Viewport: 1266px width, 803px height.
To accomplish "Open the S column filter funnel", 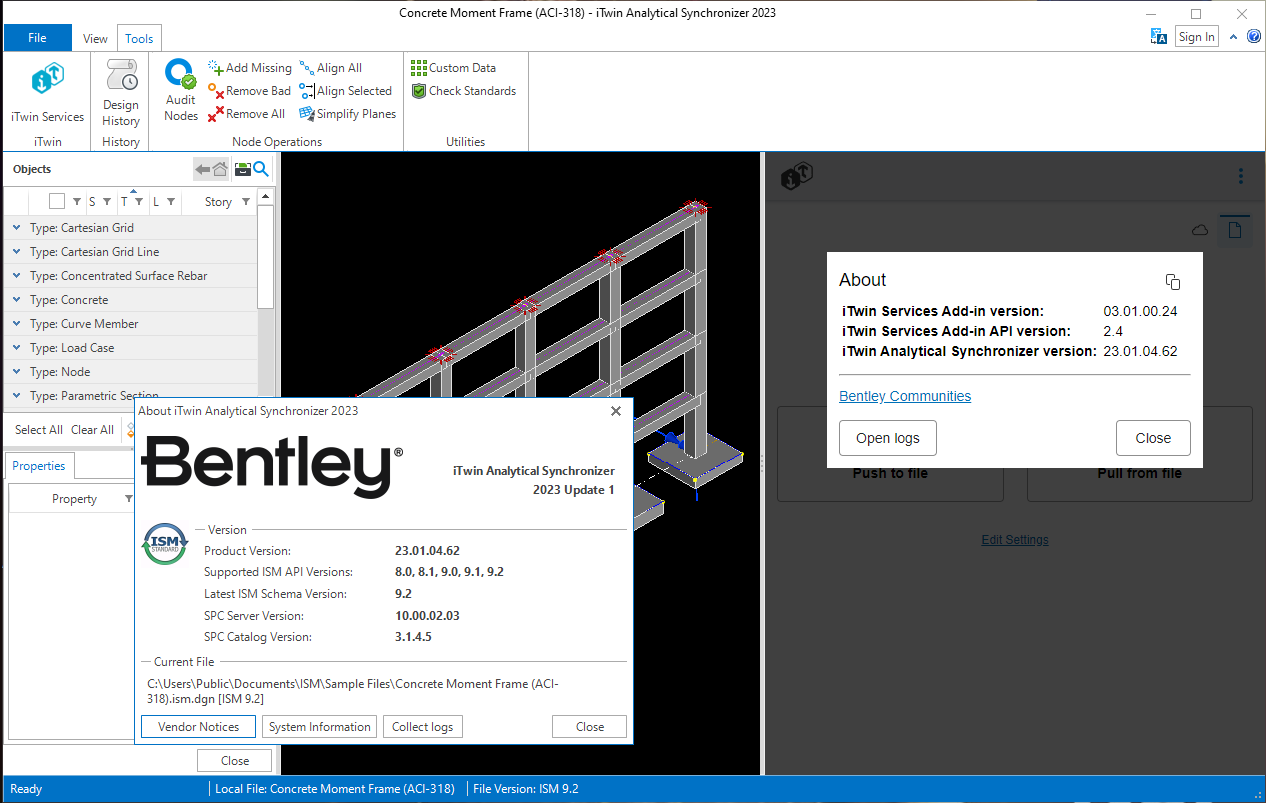I will coord(107,202).
